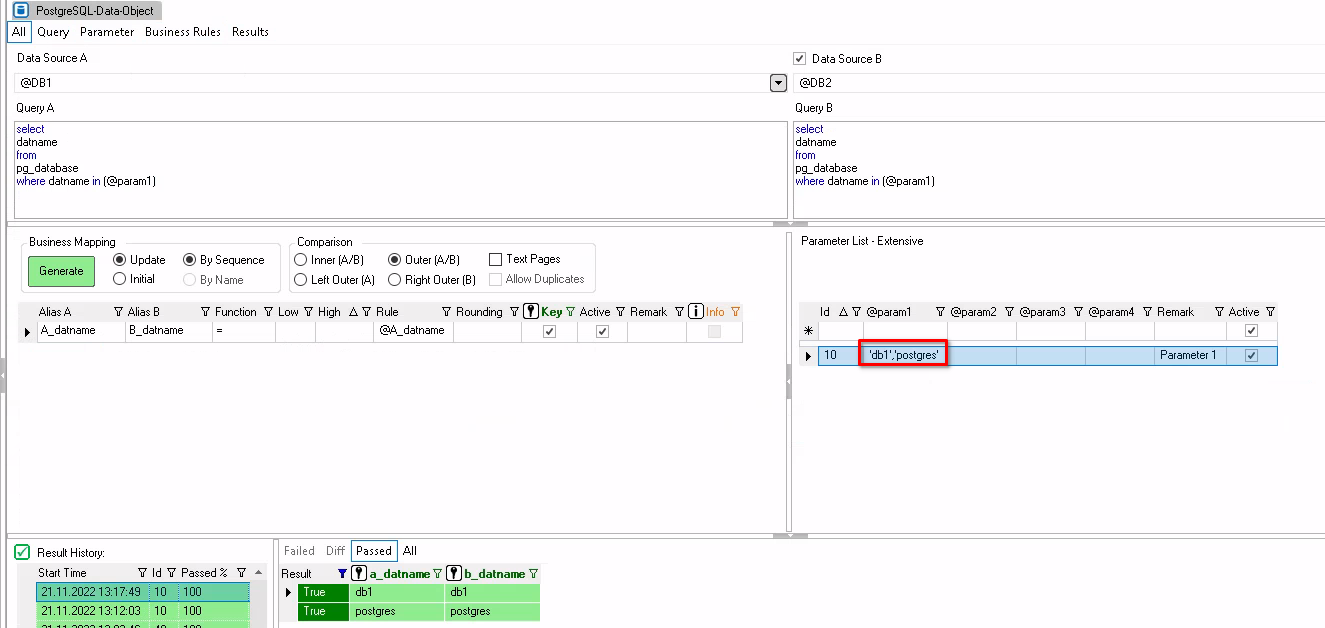Click the key icon beside Key column header
1325x628 pixels.
(x=531, y=312)
